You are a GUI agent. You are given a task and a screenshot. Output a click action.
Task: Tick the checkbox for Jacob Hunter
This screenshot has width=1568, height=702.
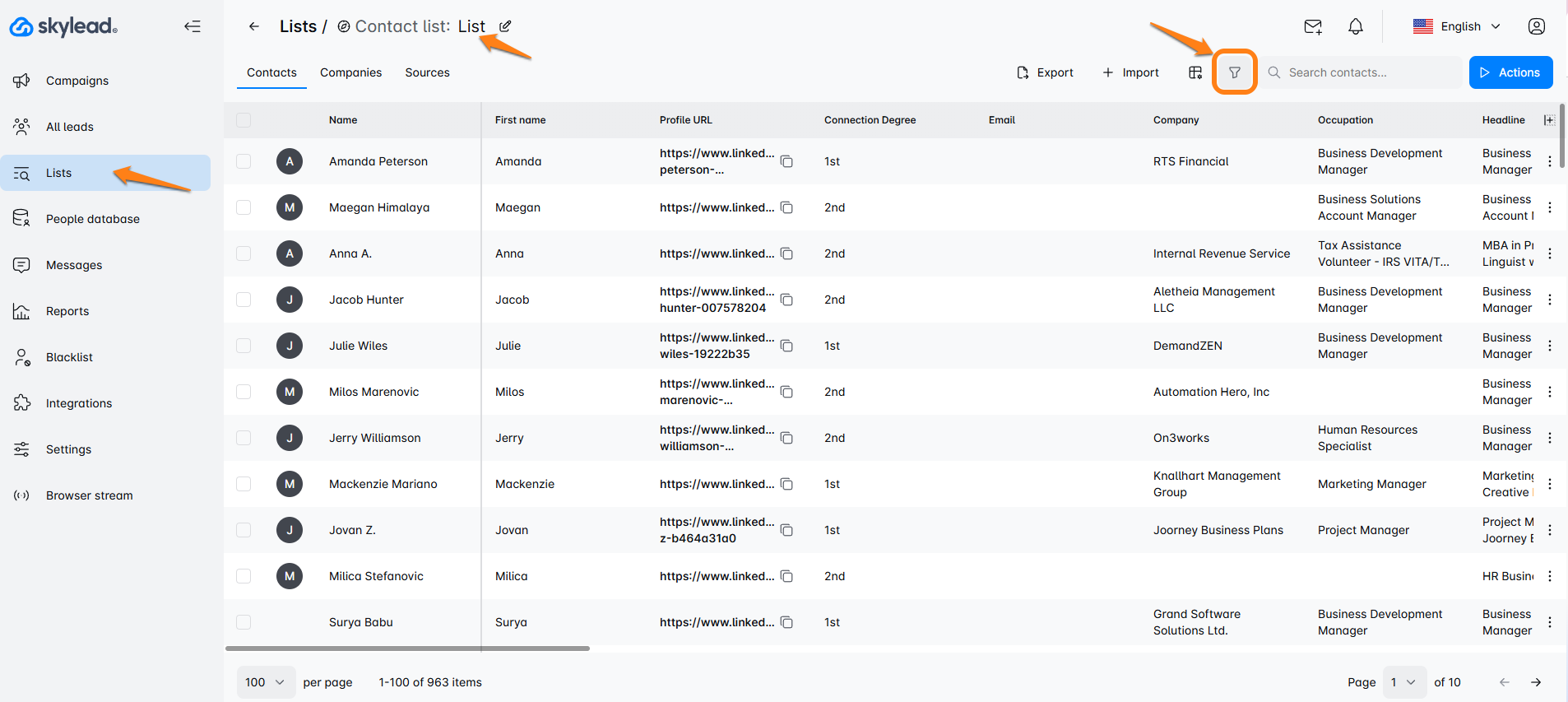coord(244,300)
